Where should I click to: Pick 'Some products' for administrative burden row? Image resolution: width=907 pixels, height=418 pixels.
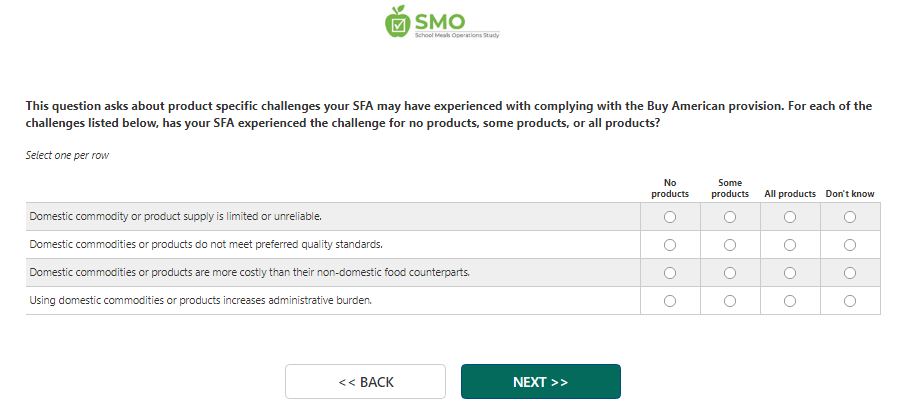point(730,300)
